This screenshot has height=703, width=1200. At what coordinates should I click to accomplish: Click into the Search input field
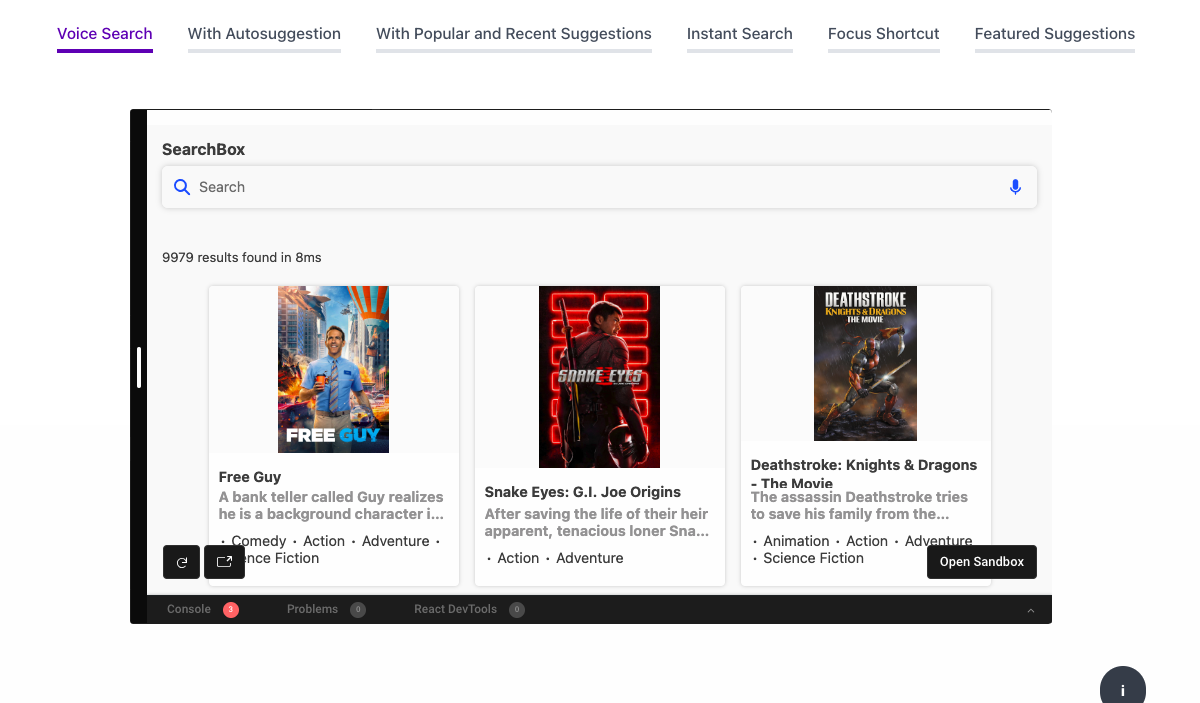pyautogui.click(x=500, y=187)
